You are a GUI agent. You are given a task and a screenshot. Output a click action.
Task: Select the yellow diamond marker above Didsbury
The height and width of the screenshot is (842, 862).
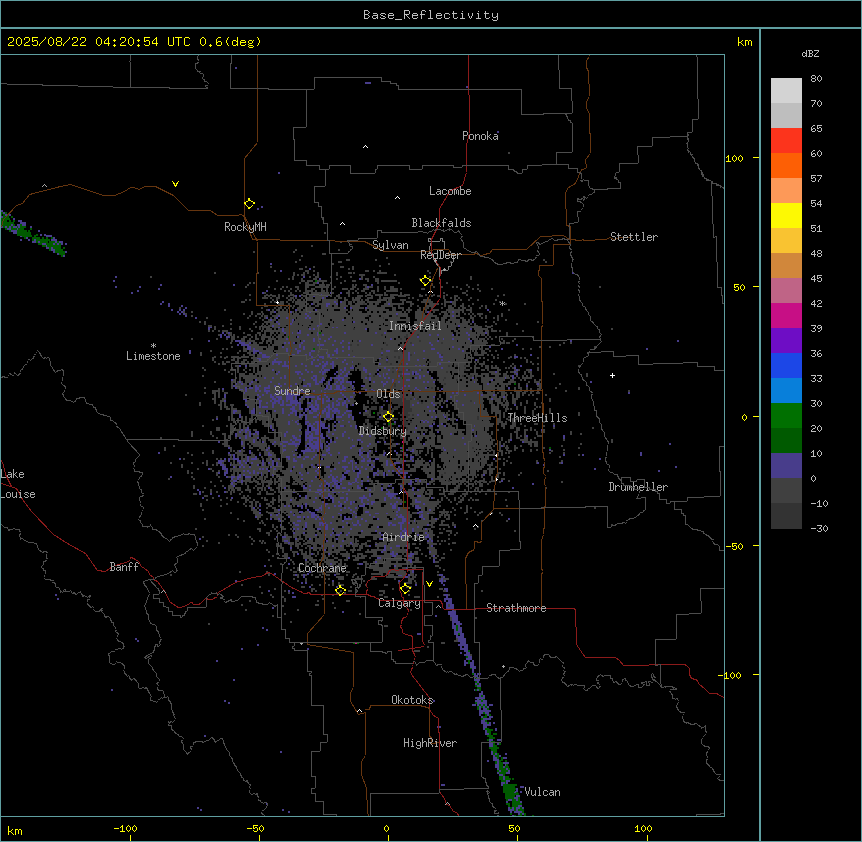point(388,417)
